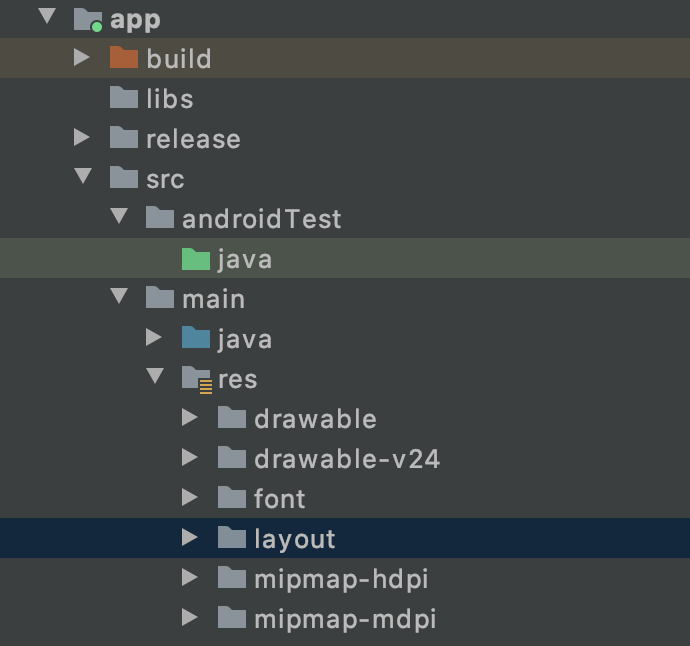This screenshot has height=646, width=690.
Task: Click the mipmap-hdpi folder icon
Action: [232, 578]
